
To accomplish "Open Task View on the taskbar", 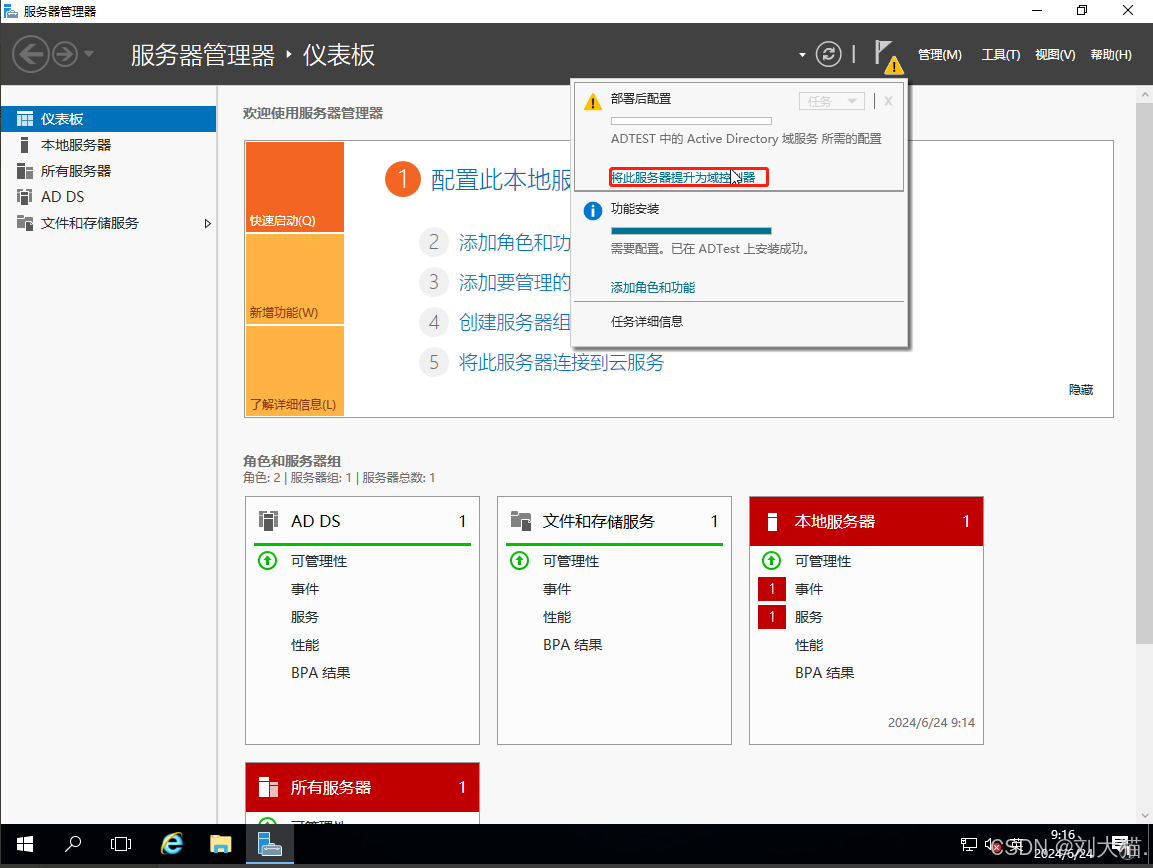I will (121, 844).
